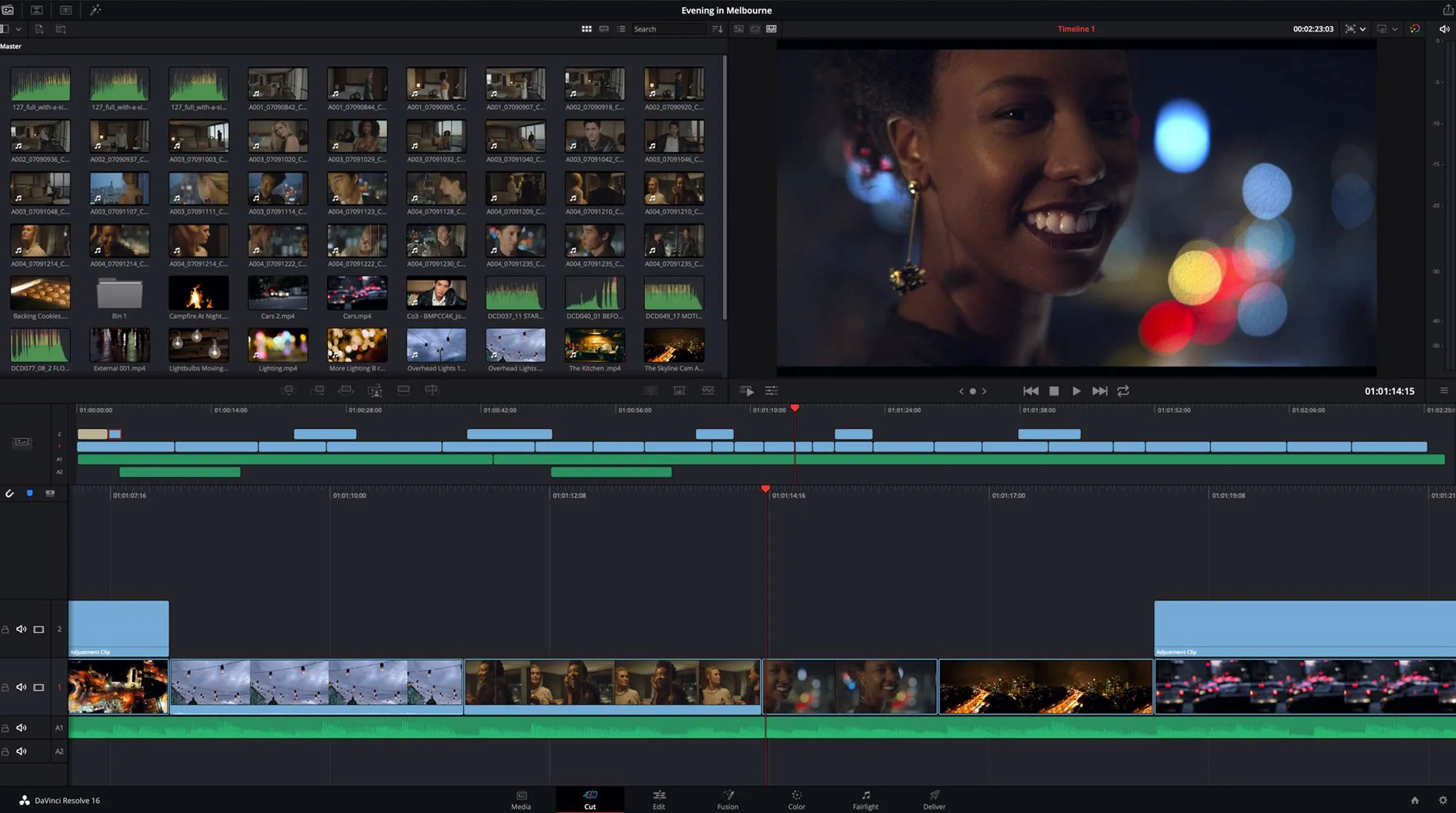The width and height of the screenshot is (1456, 813).
Task: Click the Boring Detector icon beside the timeline
Action: 708,391
